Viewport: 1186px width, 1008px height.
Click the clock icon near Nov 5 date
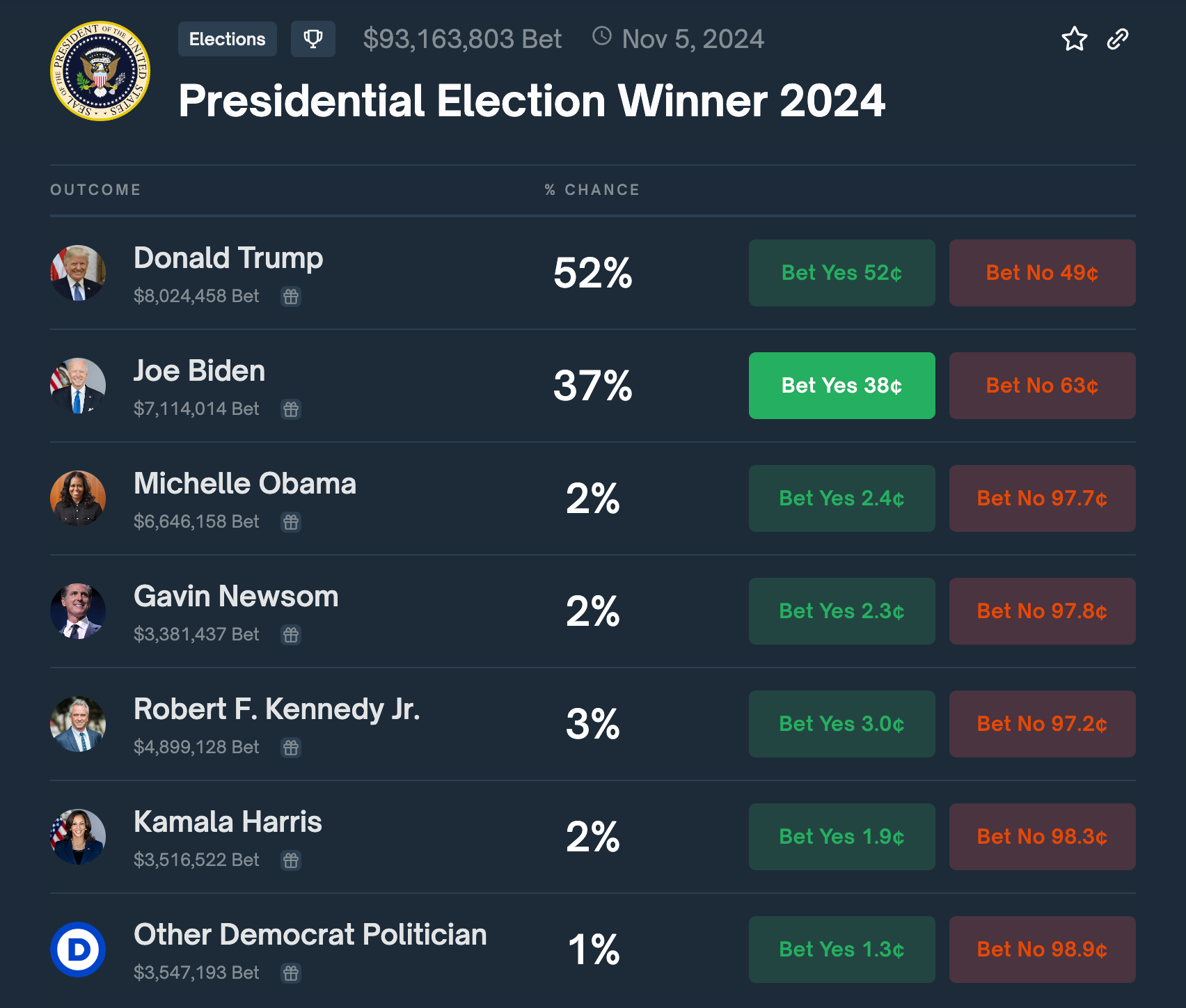click(601, 38)
